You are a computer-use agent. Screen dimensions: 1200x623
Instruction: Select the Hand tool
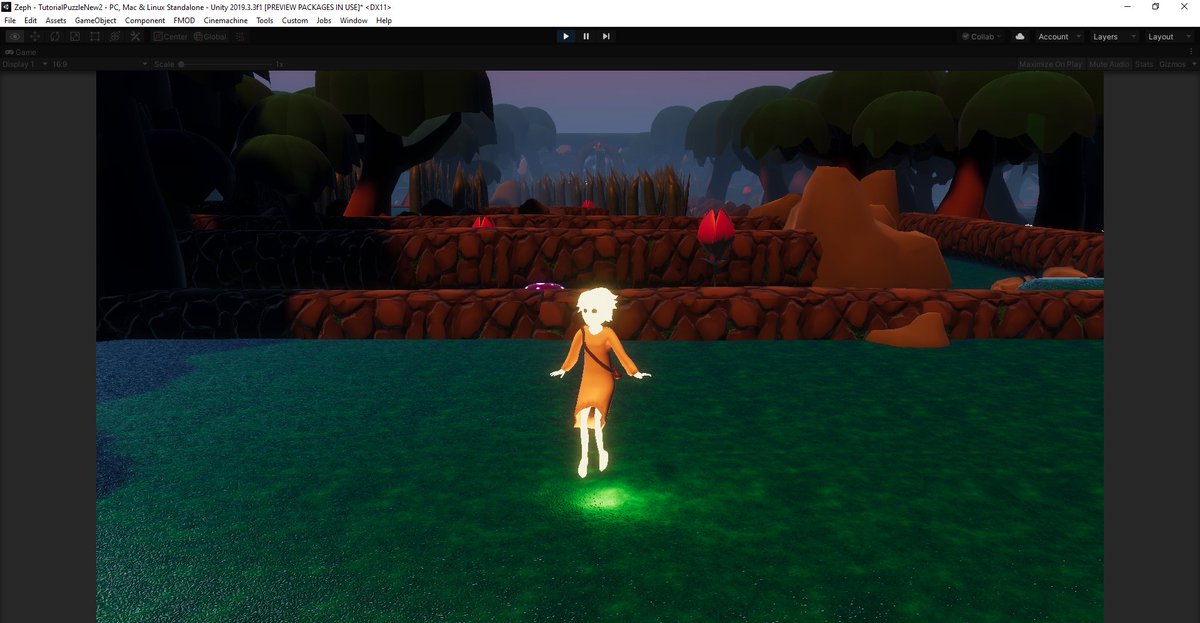point(14,36)
